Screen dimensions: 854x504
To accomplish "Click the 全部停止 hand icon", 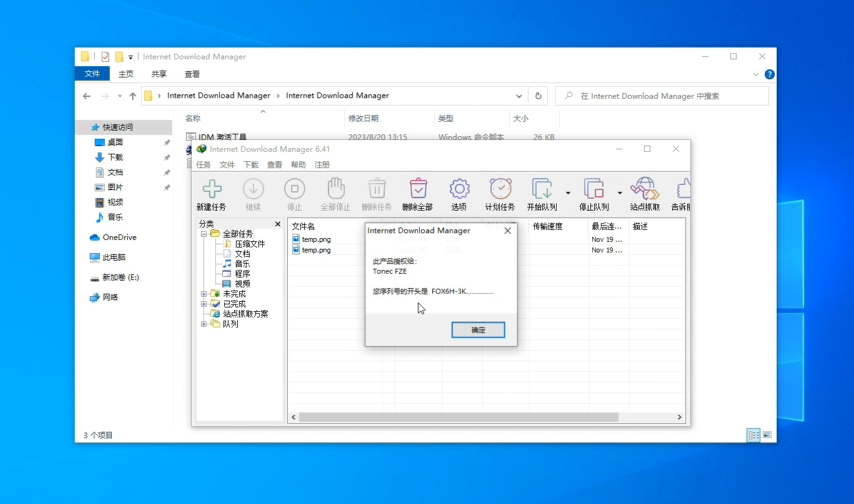I will [x=336, y=189].
